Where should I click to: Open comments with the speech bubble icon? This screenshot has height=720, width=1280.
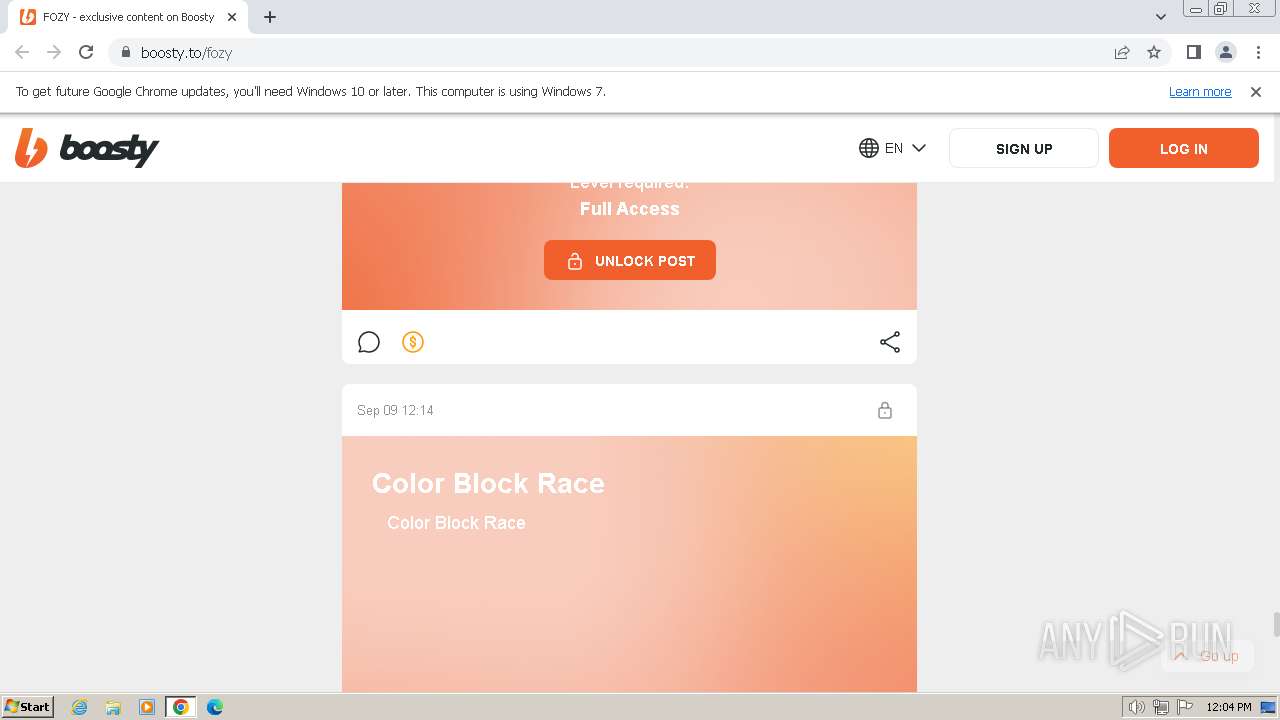tap(369, 342)
